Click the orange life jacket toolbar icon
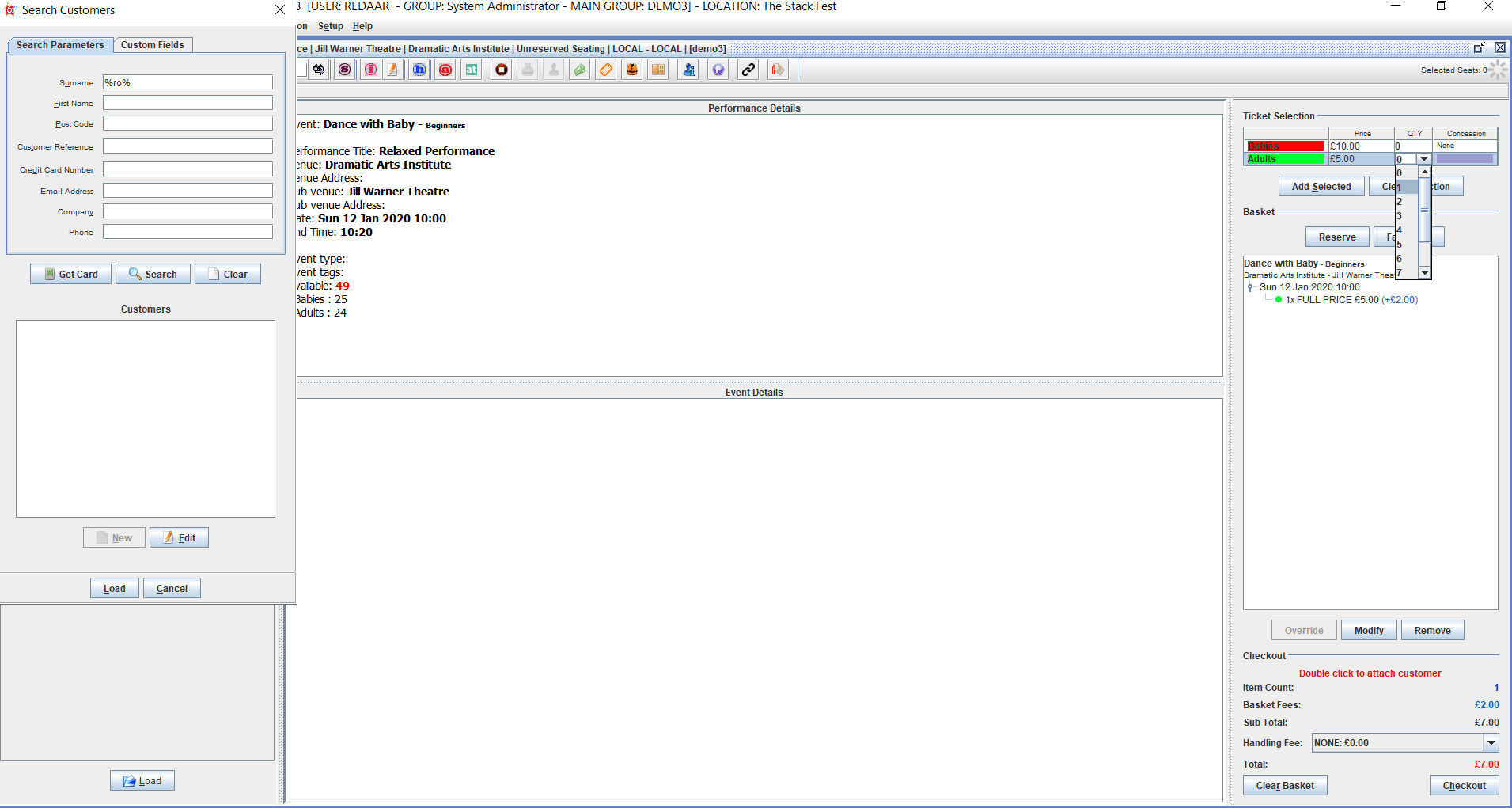The width and height of the screenshot is (1512, 808). 632,70
